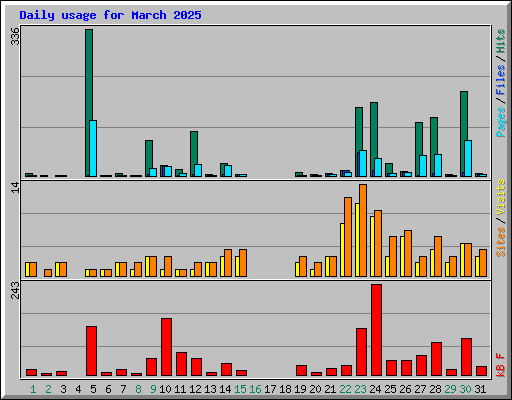Select the cyan Pages bar for day 5
Viewport: 512px width, 400px height.
pyautogui.click(x=93, y=148)
